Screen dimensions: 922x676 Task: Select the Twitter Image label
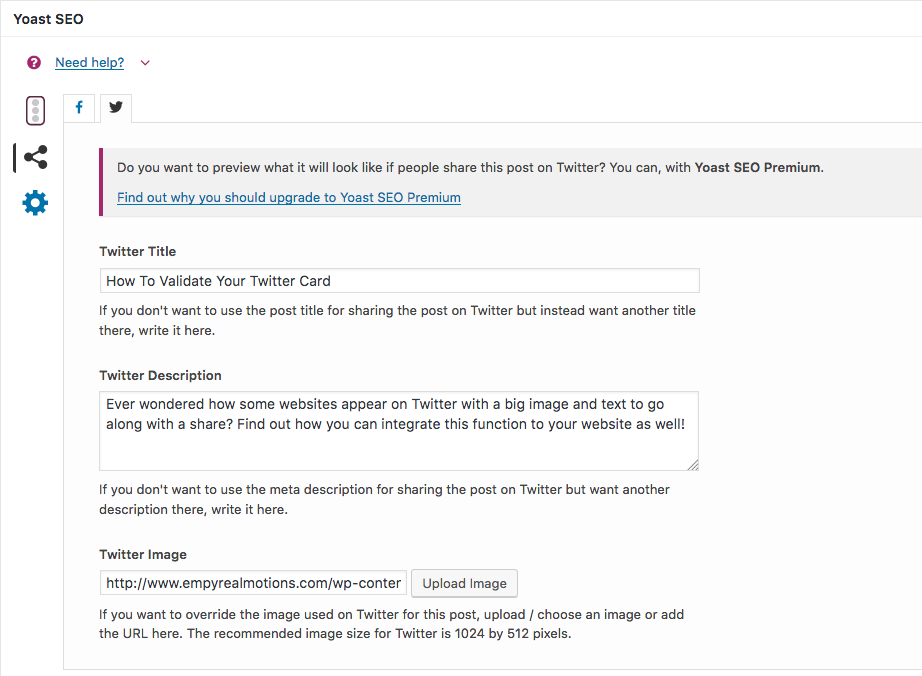click(143, 554)
